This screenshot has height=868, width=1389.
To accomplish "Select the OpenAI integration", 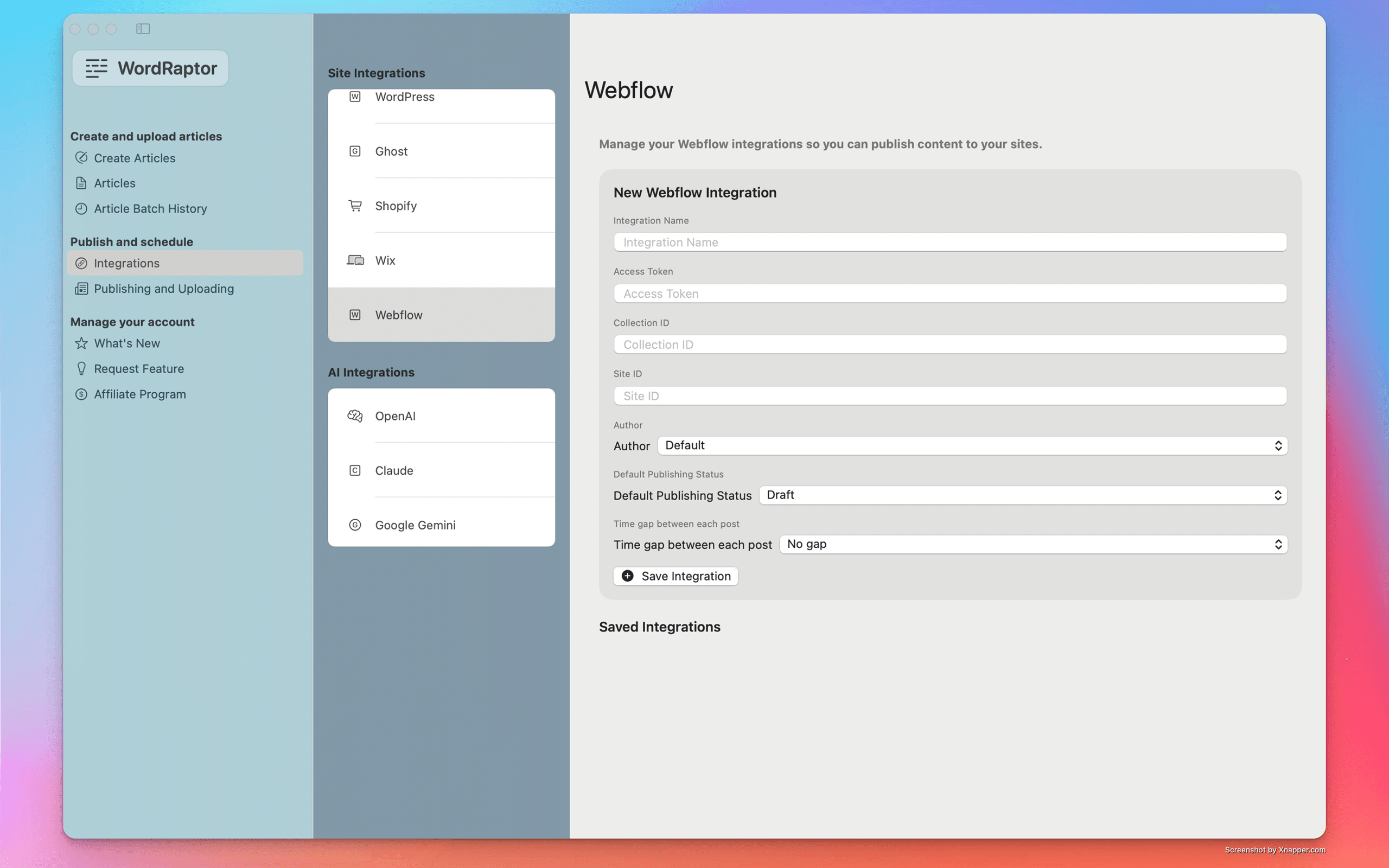I will pos(441,416).
